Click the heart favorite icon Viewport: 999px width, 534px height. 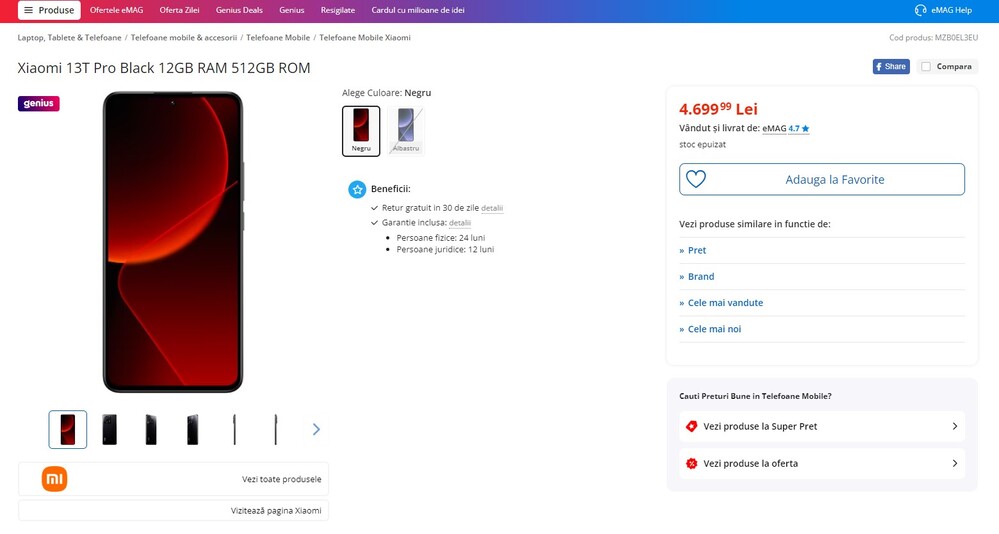click(696, 179)
